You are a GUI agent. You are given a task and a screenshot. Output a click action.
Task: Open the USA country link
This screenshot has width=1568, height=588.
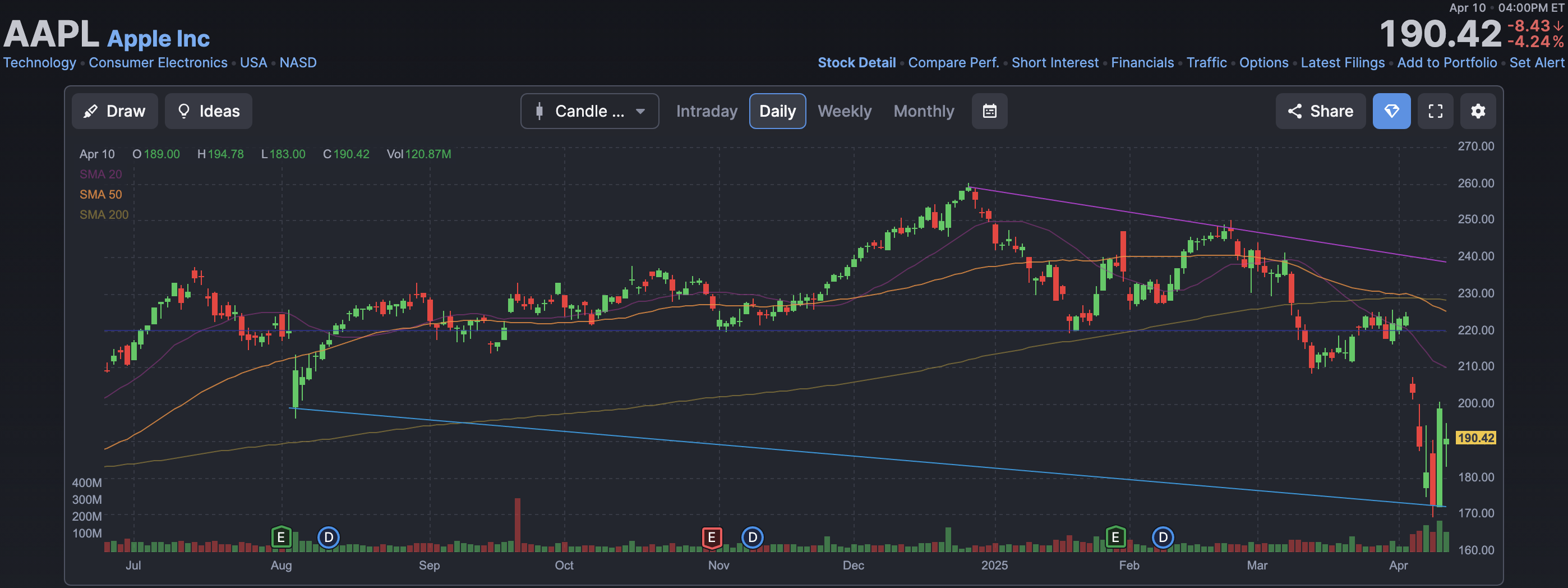click(253, 63)
